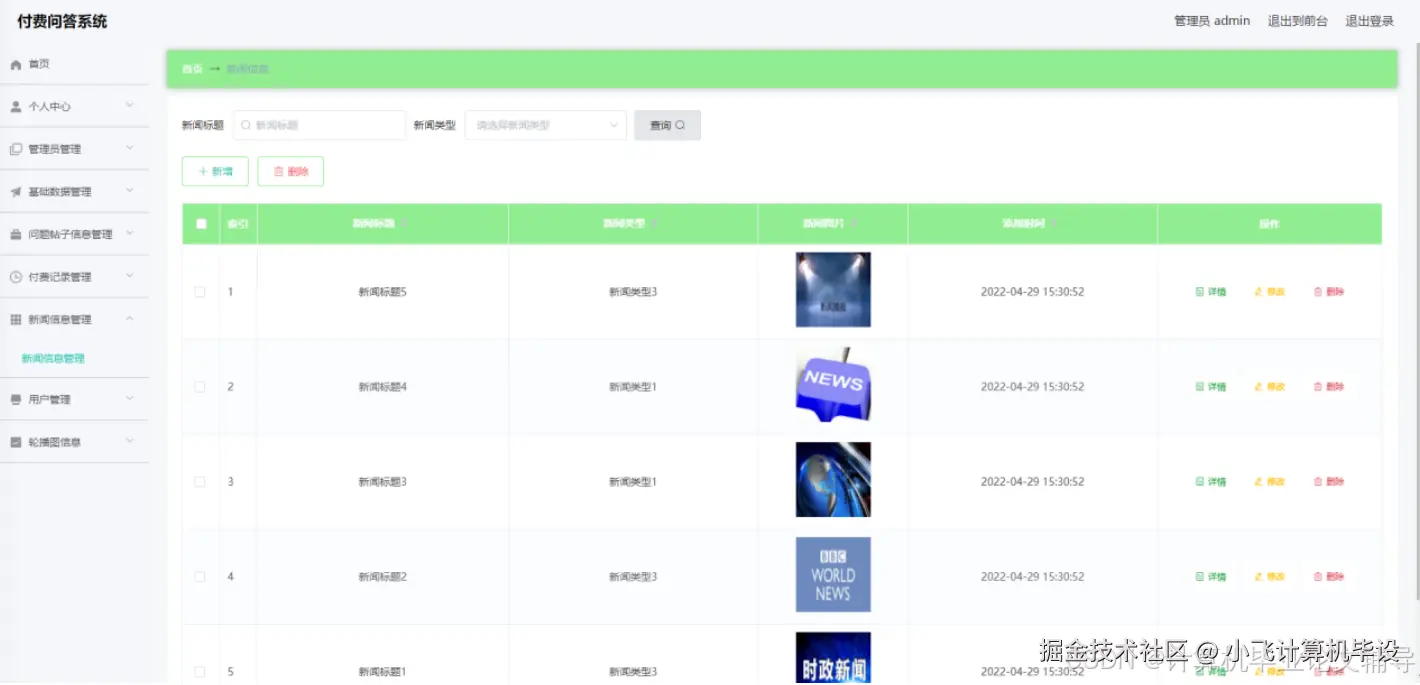Click the 新闻标题4 title cell

point(383,387)
